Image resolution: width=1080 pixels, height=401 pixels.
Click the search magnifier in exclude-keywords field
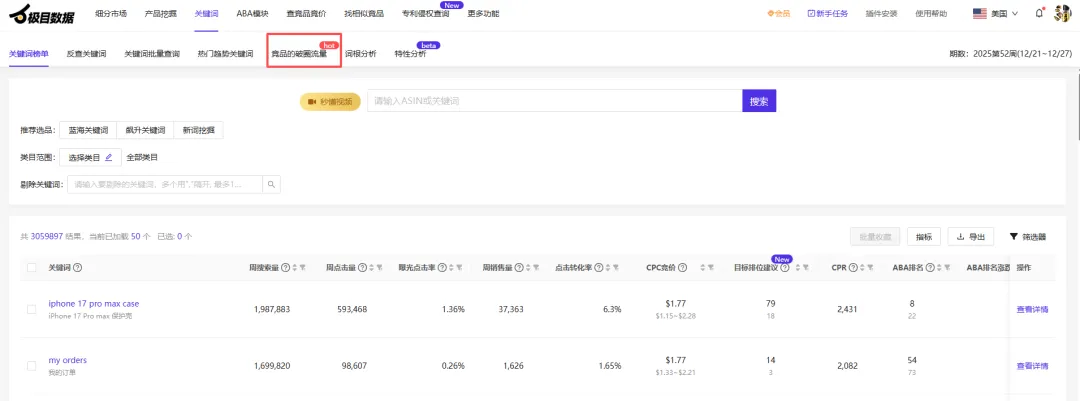point(271,184)
